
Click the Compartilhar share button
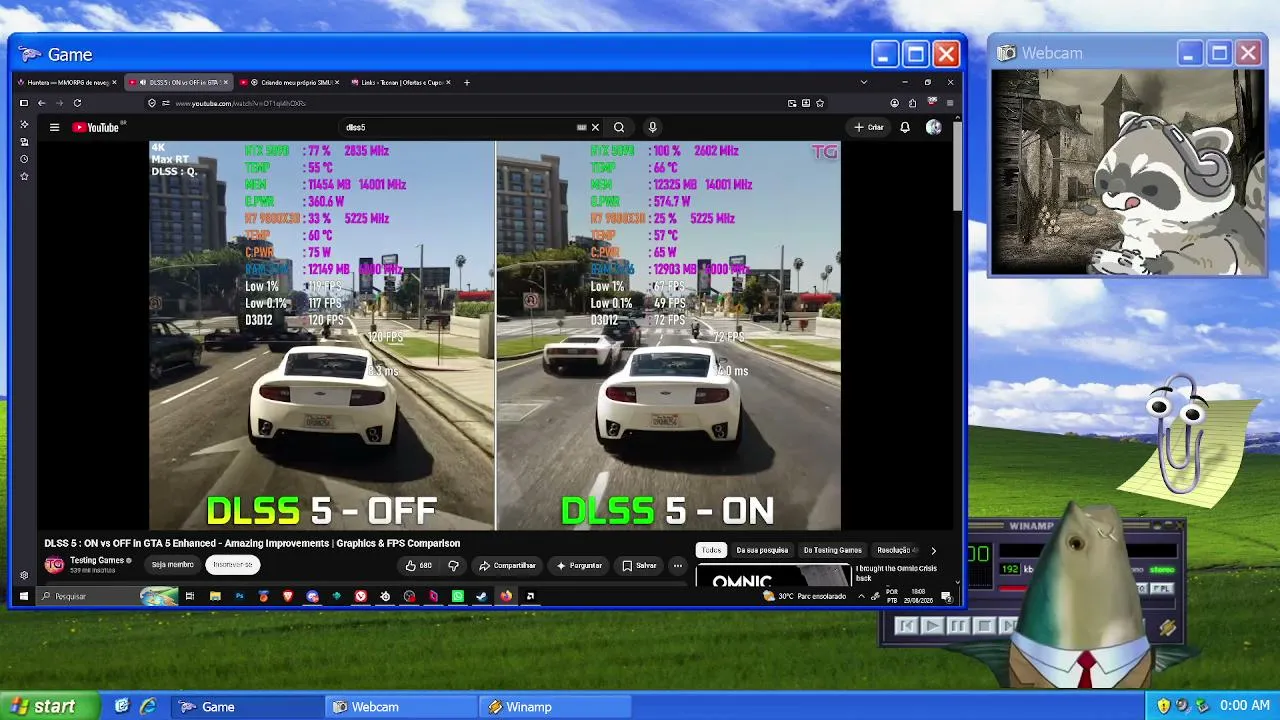click(507, 565)
